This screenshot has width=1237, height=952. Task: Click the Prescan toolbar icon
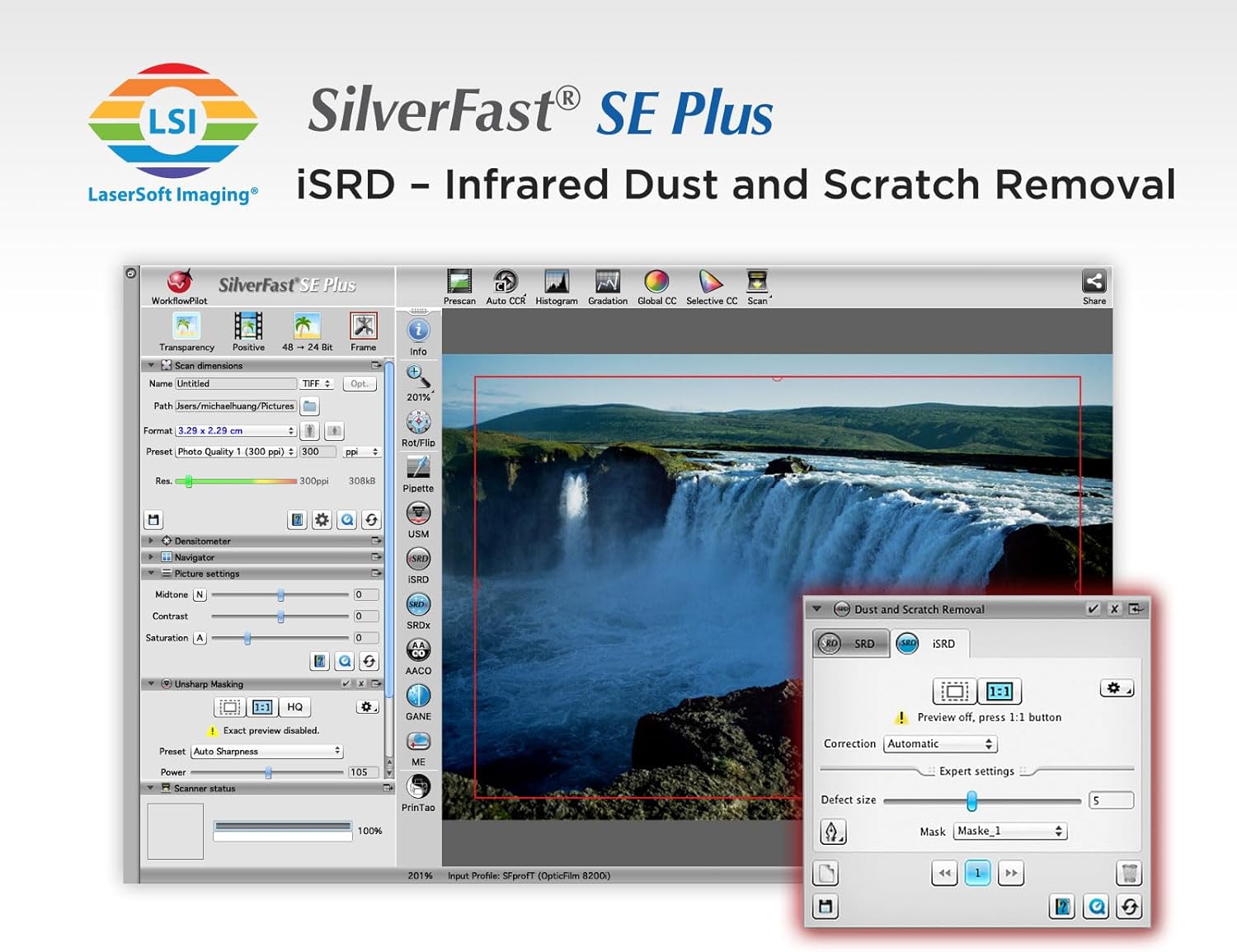[x=459, y=283]
